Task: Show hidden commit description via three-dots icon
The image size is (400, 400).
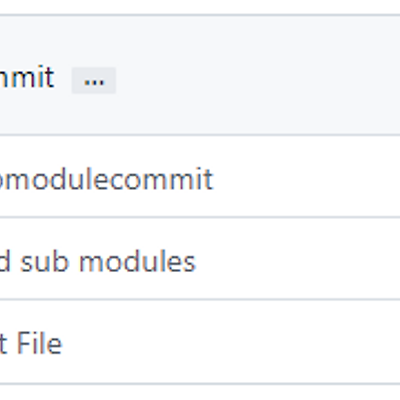Action: point(94,80)
